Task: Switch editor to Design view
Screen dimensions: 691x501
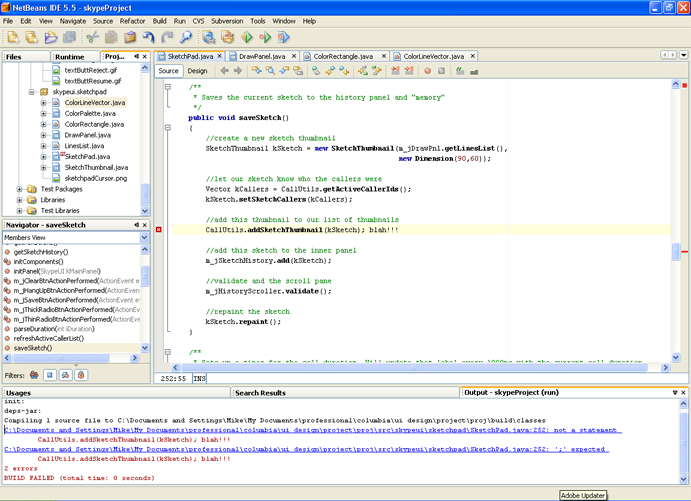Action: coord(197,71)
